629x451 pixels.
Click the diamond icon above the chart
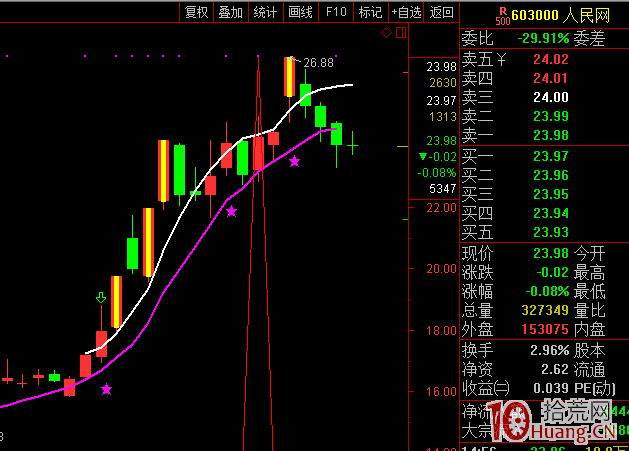(x=386, y=33)
